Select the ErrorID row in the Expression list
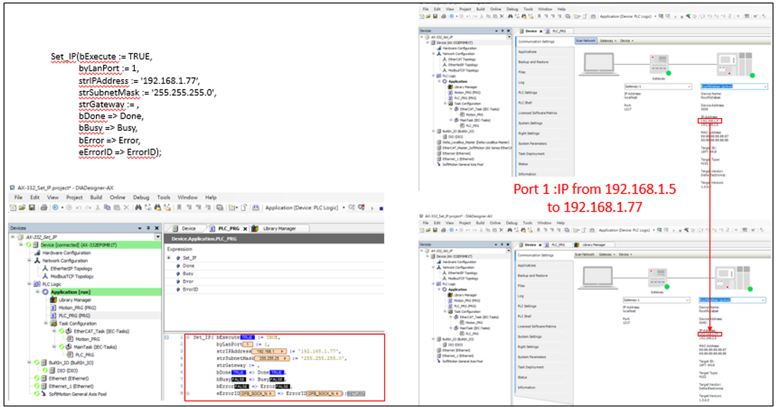 [x=189, y=289]
